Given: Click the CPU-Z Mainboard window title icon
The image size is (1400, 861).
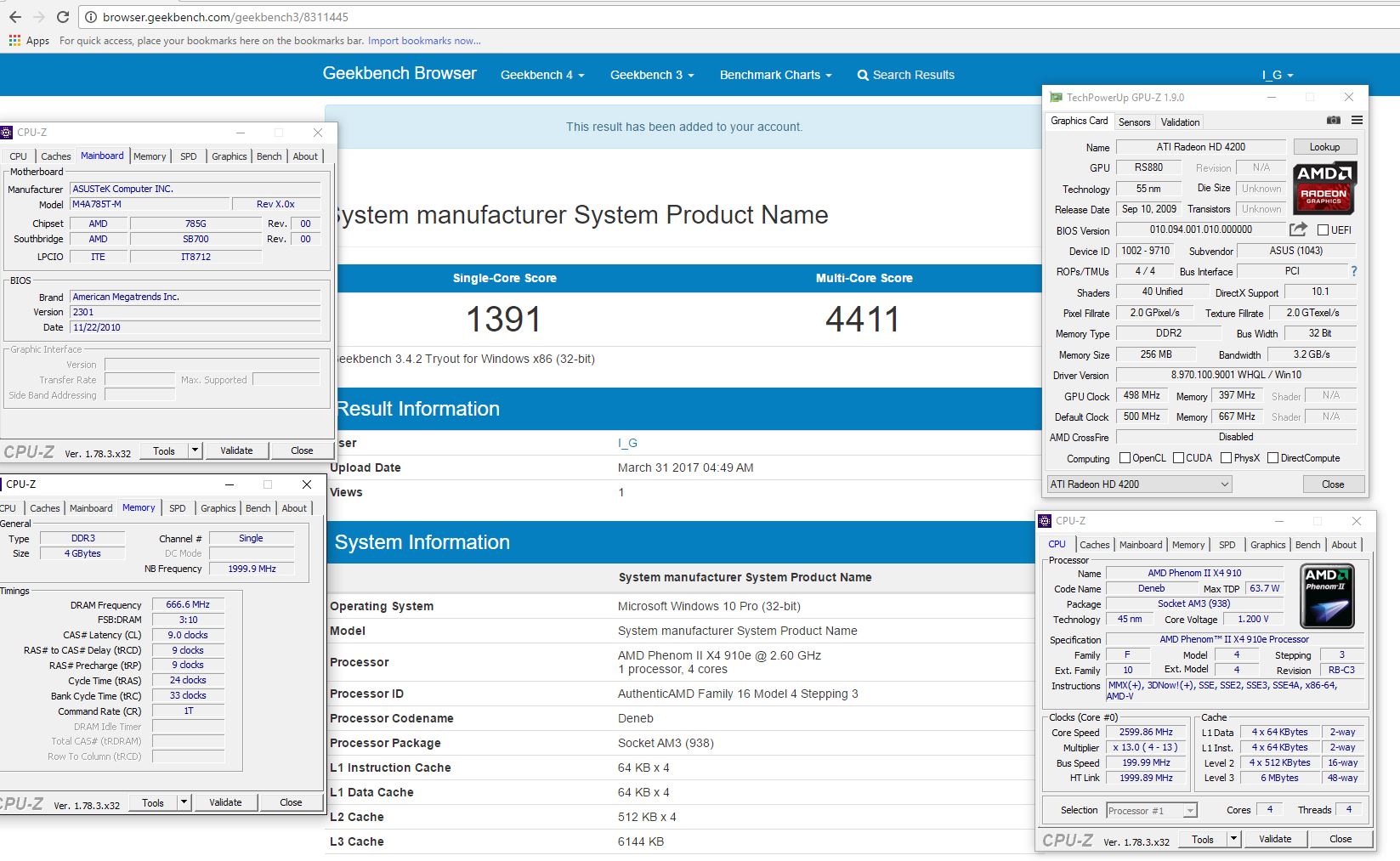Looking at the screenshot, I should click(7, 133).
